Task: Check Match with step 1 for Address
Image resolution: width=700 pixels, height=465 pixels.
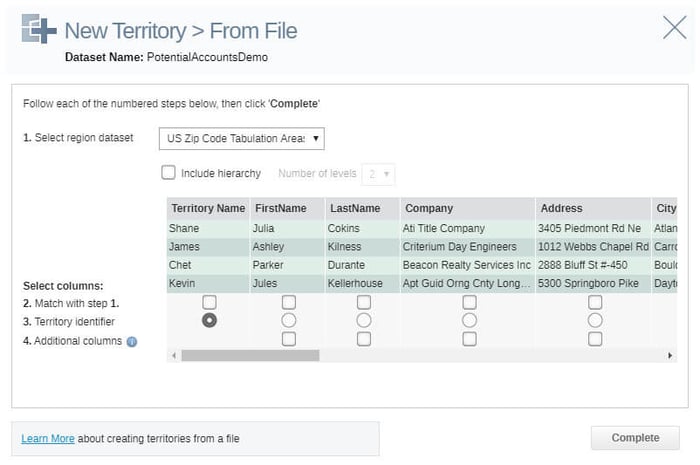Action: (595, 302)
